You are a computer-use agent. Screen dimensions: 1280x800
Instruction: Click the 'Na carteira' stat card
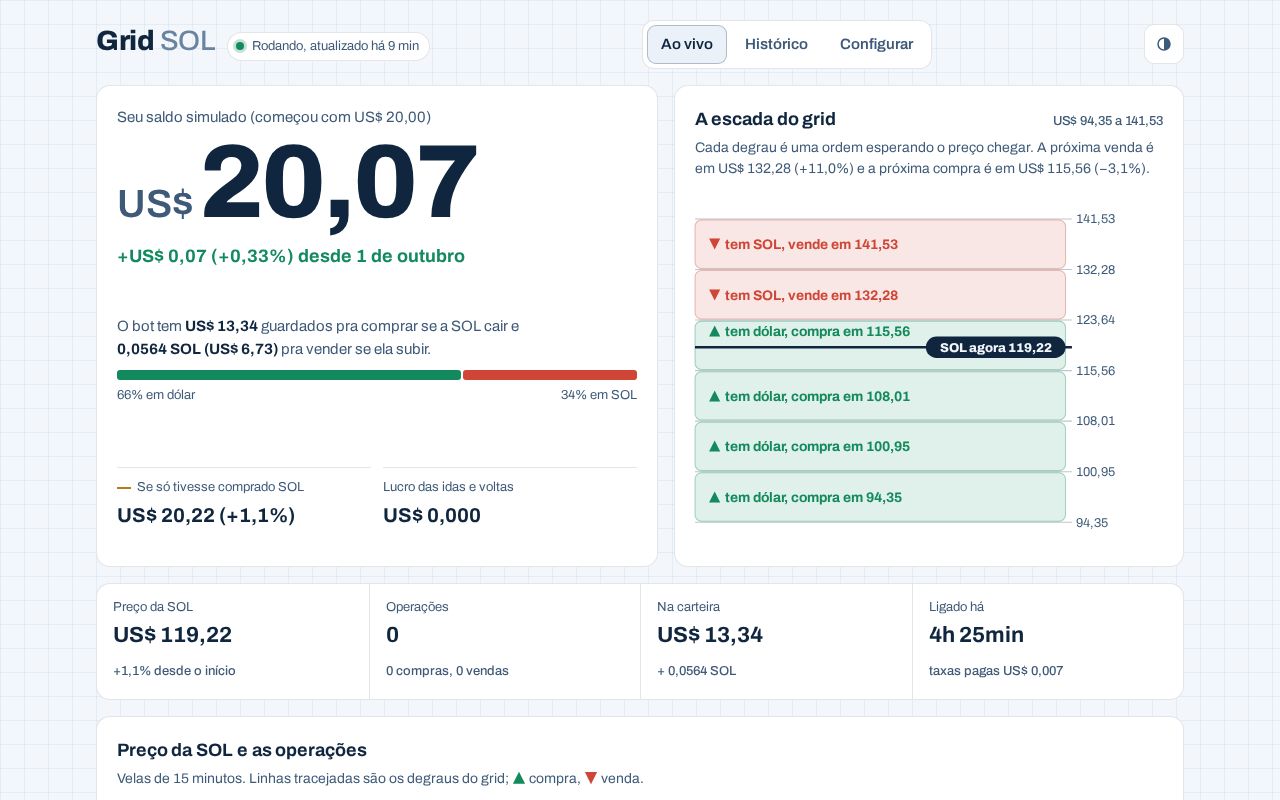tap(776, 641)
